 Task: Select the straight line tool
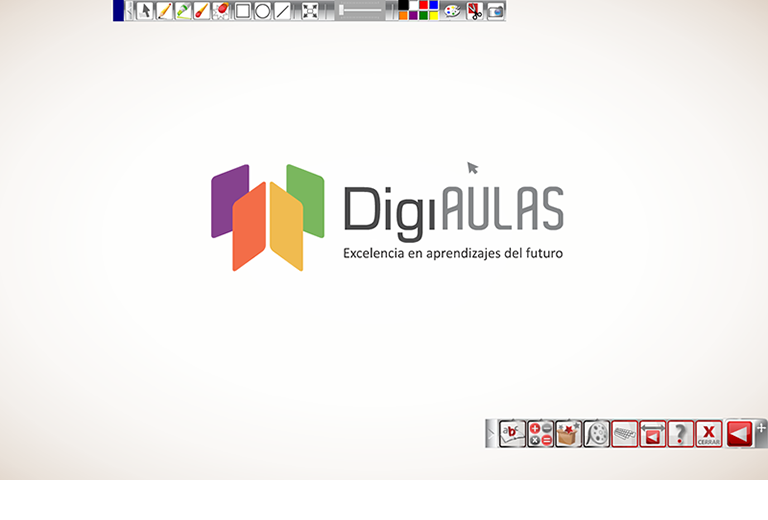[282, 11]
